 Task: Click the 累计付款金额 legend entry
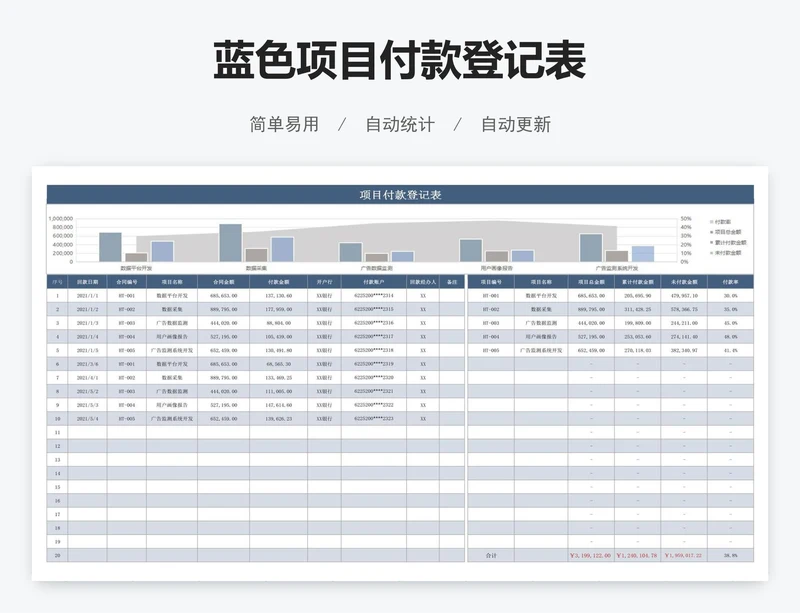tap(729, 243)
